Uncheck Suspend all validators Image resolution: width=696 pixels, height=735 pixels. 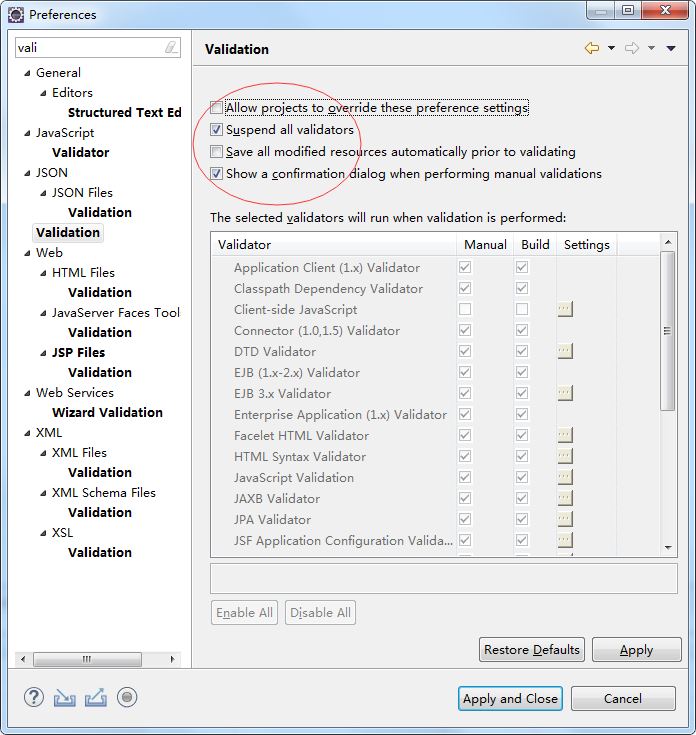click(216, 130)
